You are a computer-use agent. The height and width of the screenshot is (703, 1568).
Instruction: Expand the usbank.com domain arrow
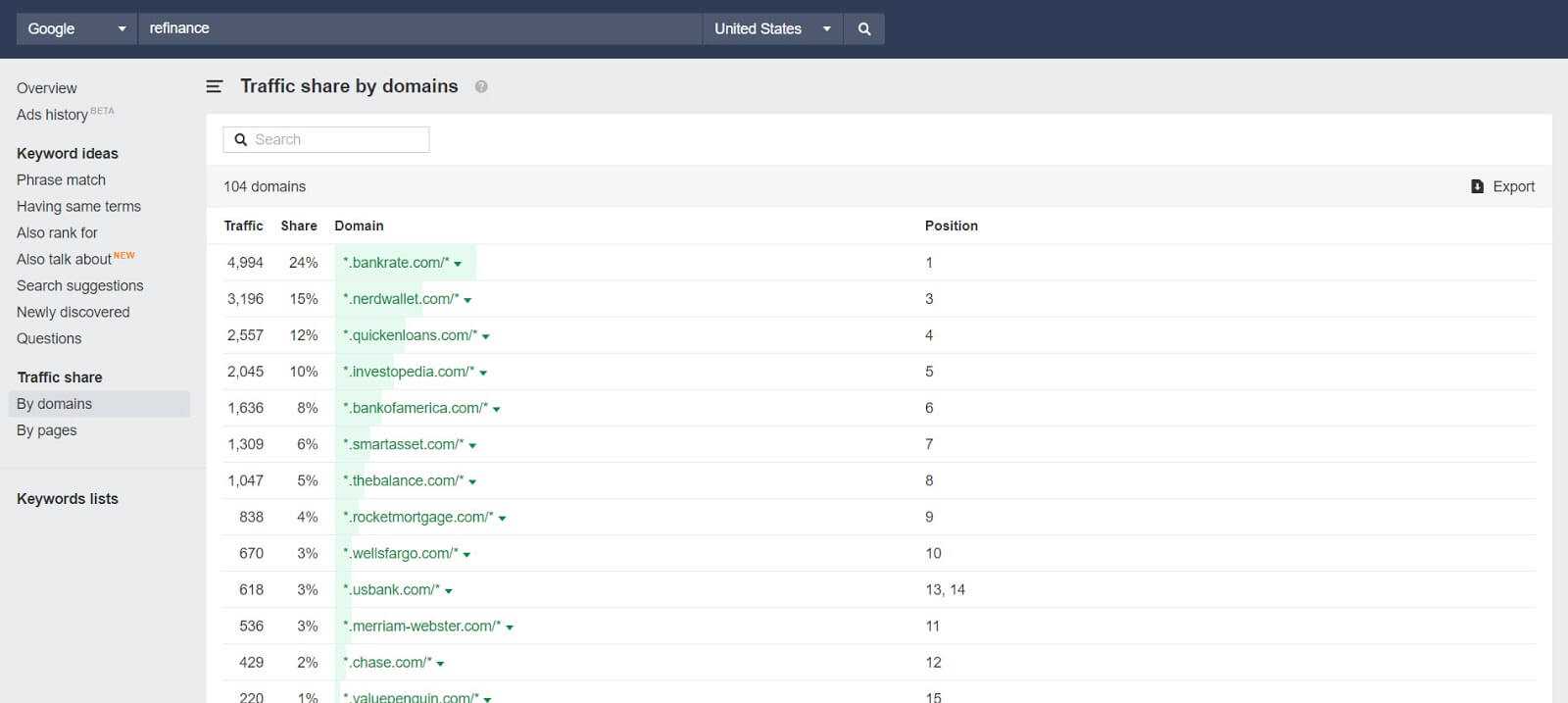point(449,590)
